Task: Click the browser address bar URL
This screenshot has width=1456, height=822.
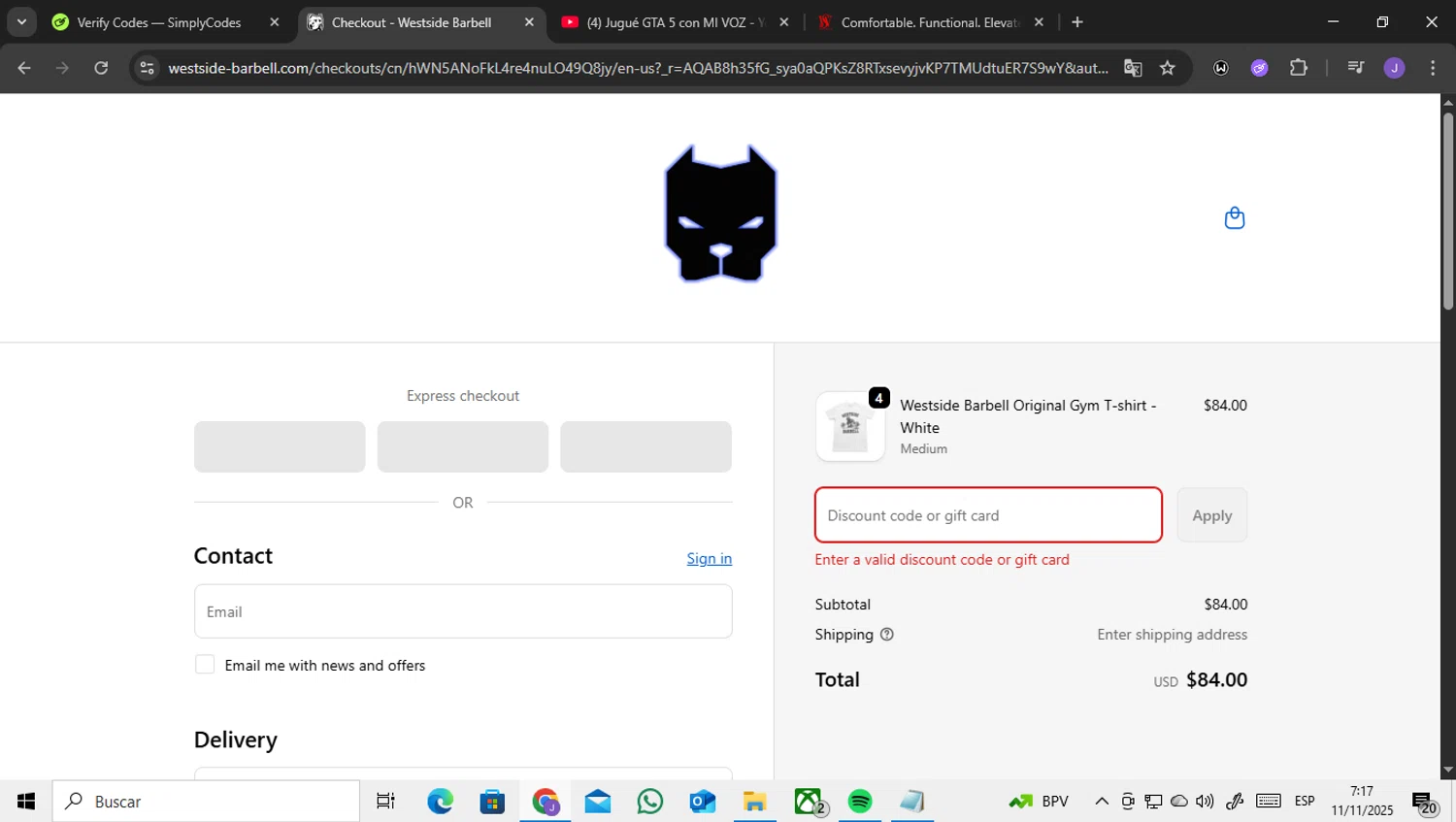Action: pyautogui.click(x=638, y=68)
